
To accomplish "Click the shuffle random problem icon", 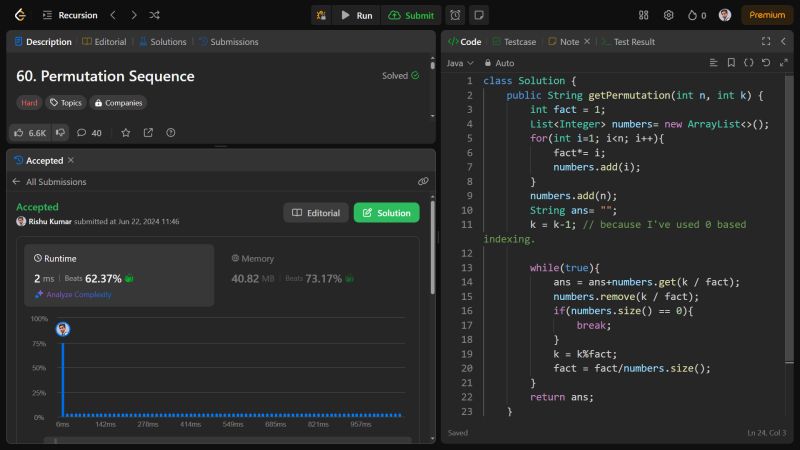I will (x=154, y=15).
